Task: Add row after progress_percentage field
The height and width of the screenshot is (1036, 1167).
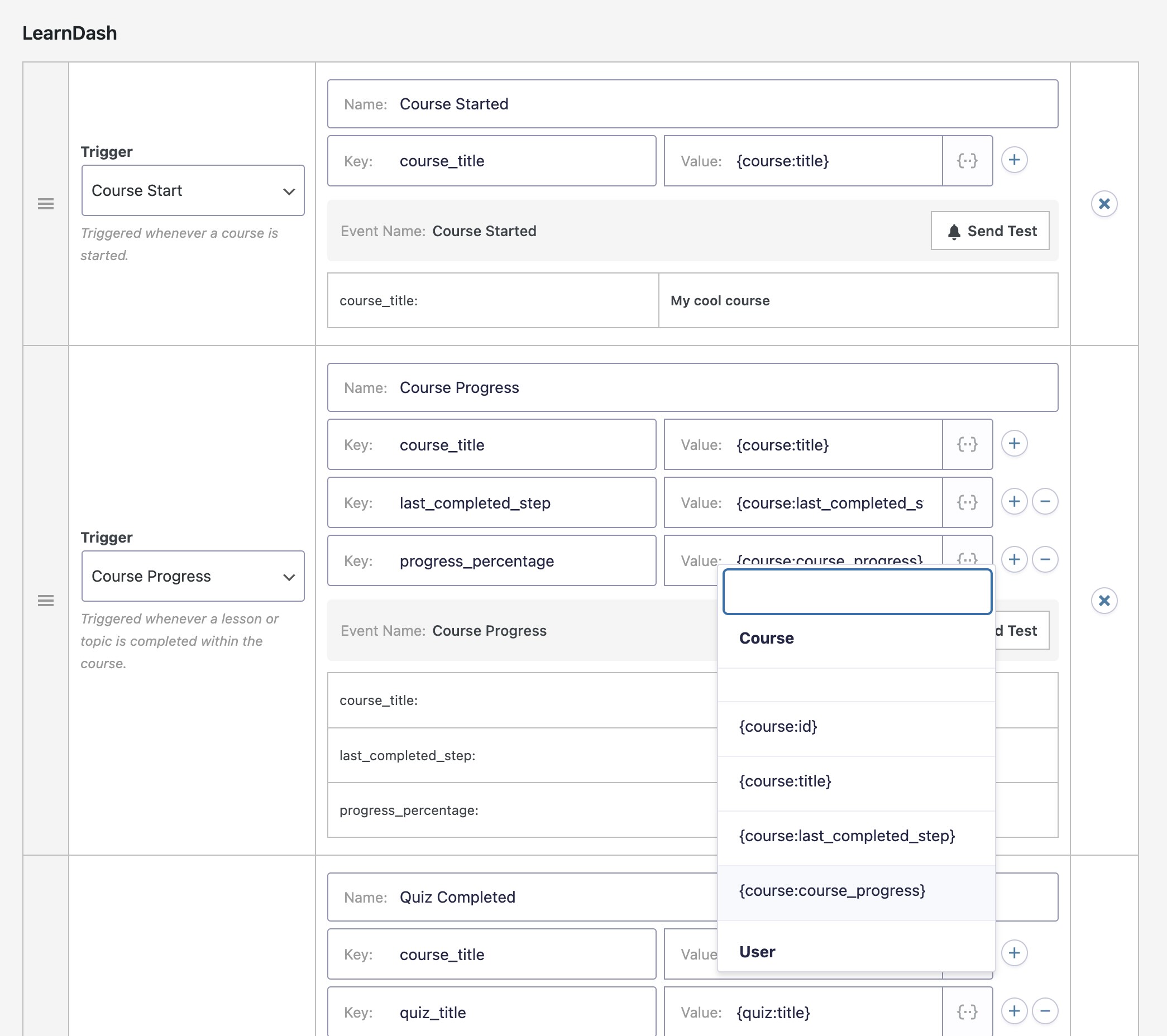Action: (x=1015, y=560)
